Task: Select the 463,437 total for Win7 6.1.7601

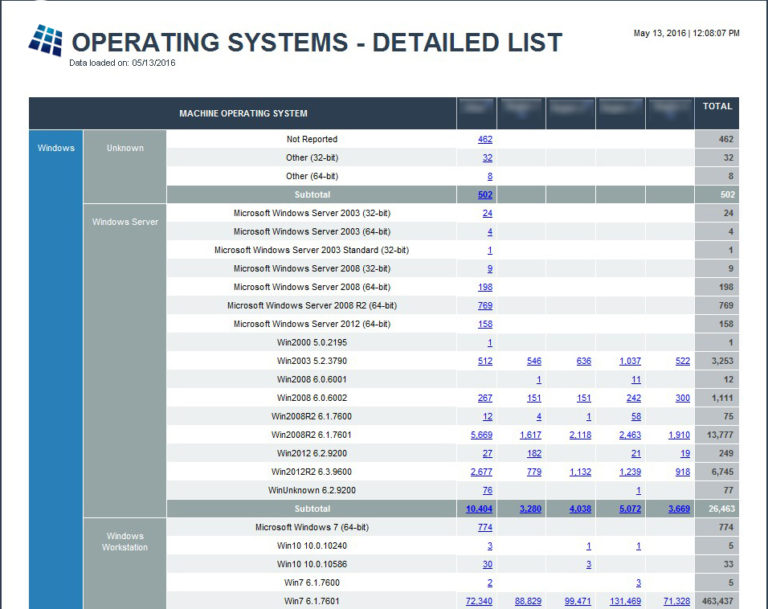Action: 717,601
